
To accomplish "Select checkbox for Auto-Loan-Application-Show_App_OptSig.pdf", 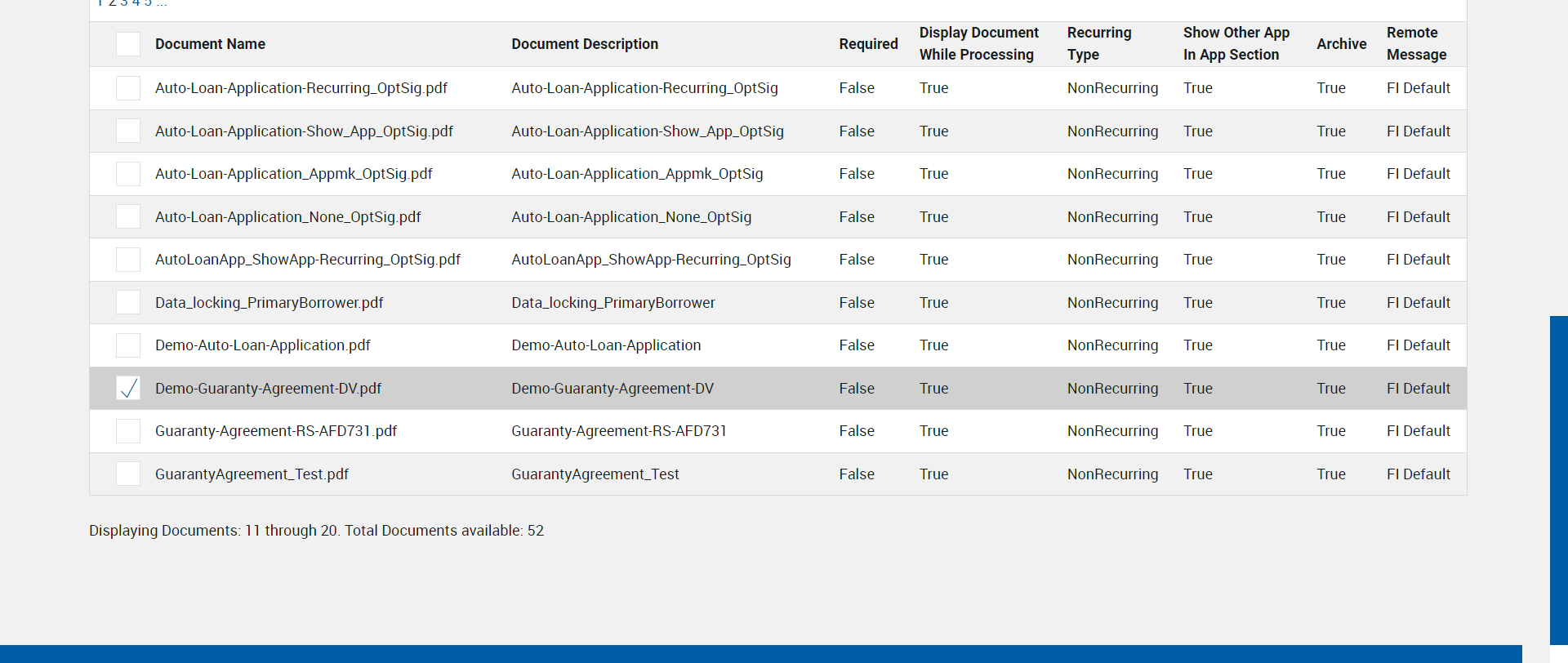I will pos(128,131).
